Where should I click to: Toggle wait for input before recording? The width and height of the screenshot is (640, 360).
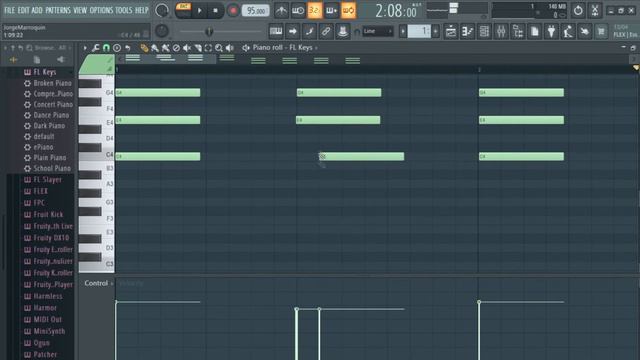298,11
